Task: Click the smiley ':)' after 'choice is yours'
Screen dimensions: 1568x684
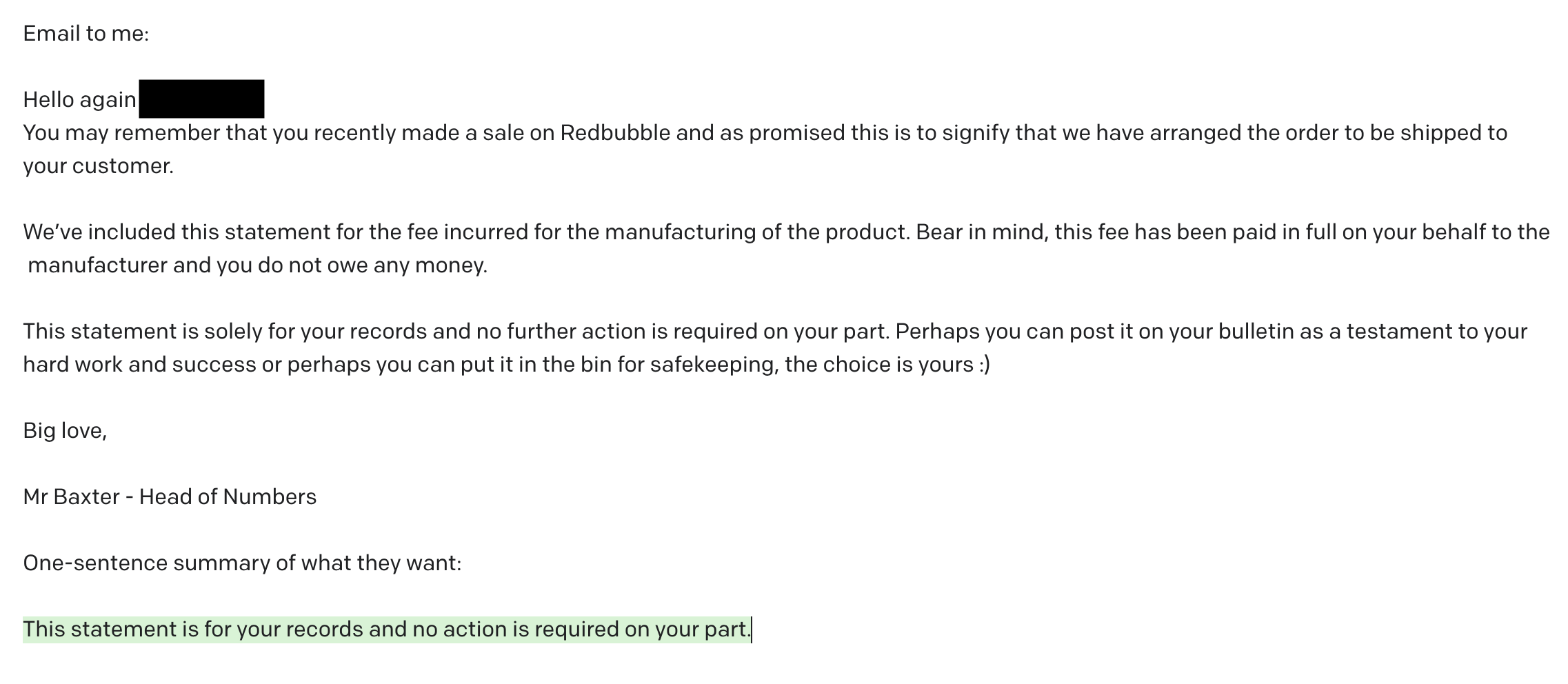Action: click(x=984, y=365)
